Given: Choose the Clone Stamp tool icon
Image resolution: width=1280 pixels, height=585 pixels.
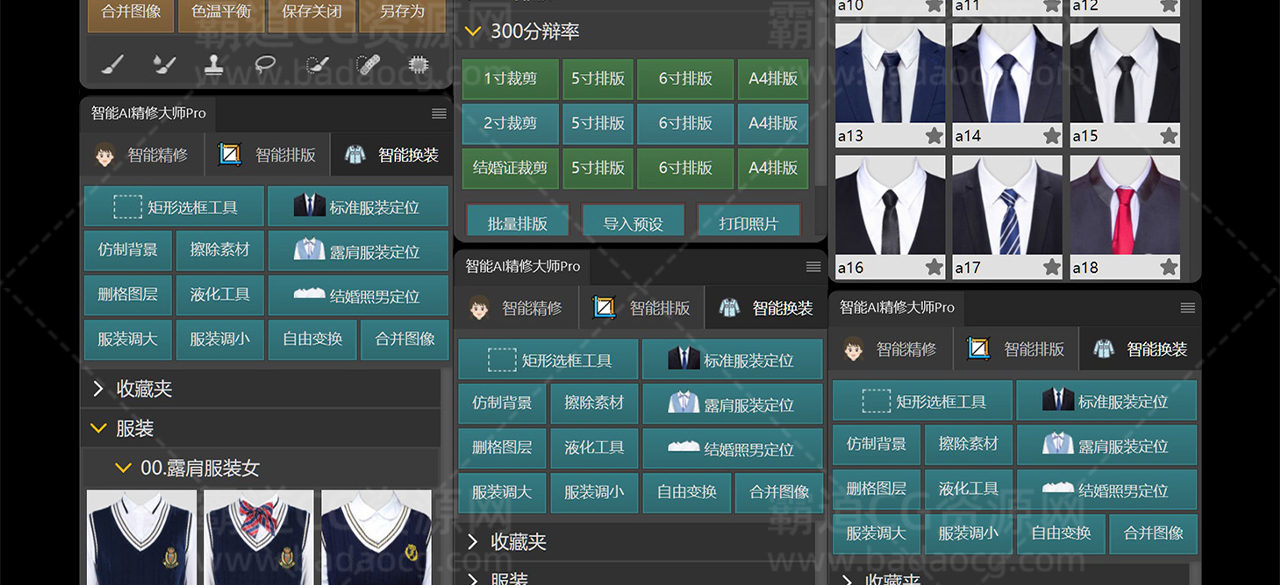Looking at the screenshot, I should coord(214,65).
